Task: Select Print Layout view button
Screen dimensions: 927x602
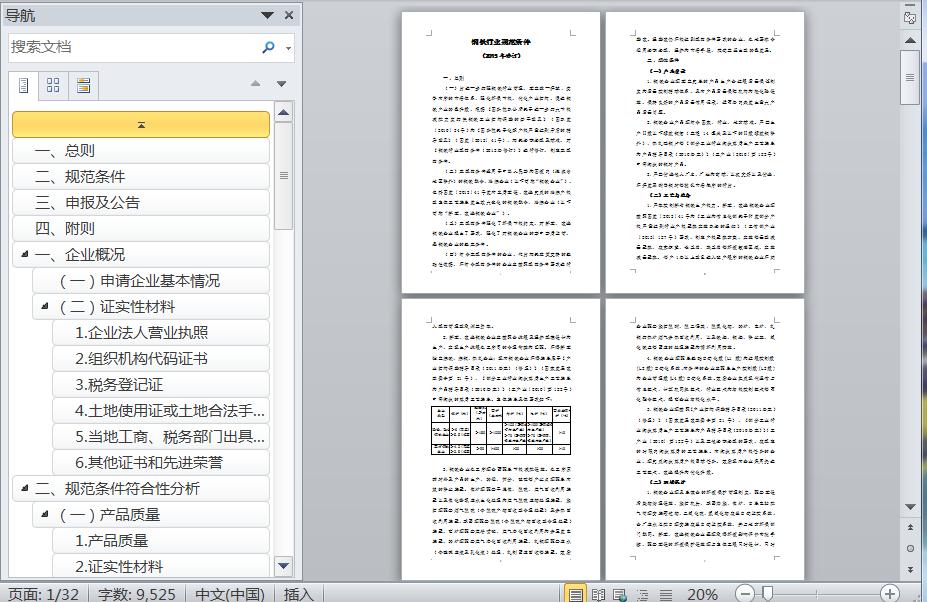Action: click(575, 594)
